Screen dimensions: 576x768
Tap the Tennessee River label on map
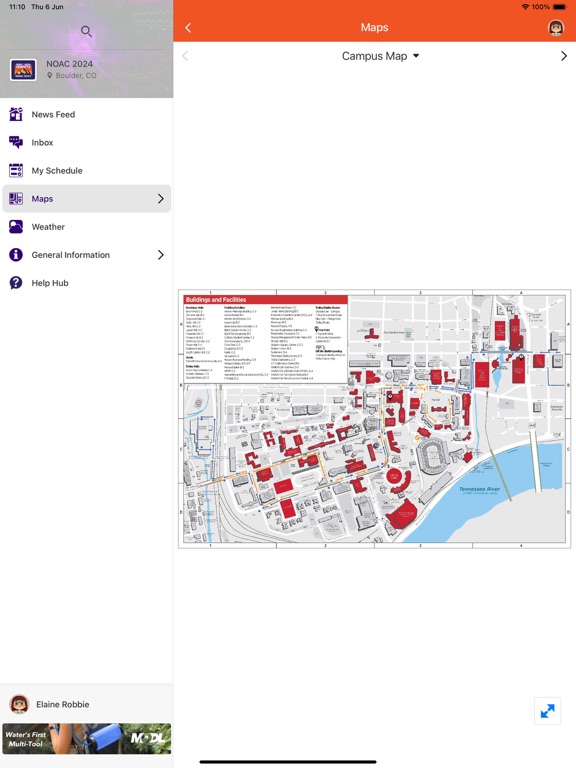click(480, 489)
